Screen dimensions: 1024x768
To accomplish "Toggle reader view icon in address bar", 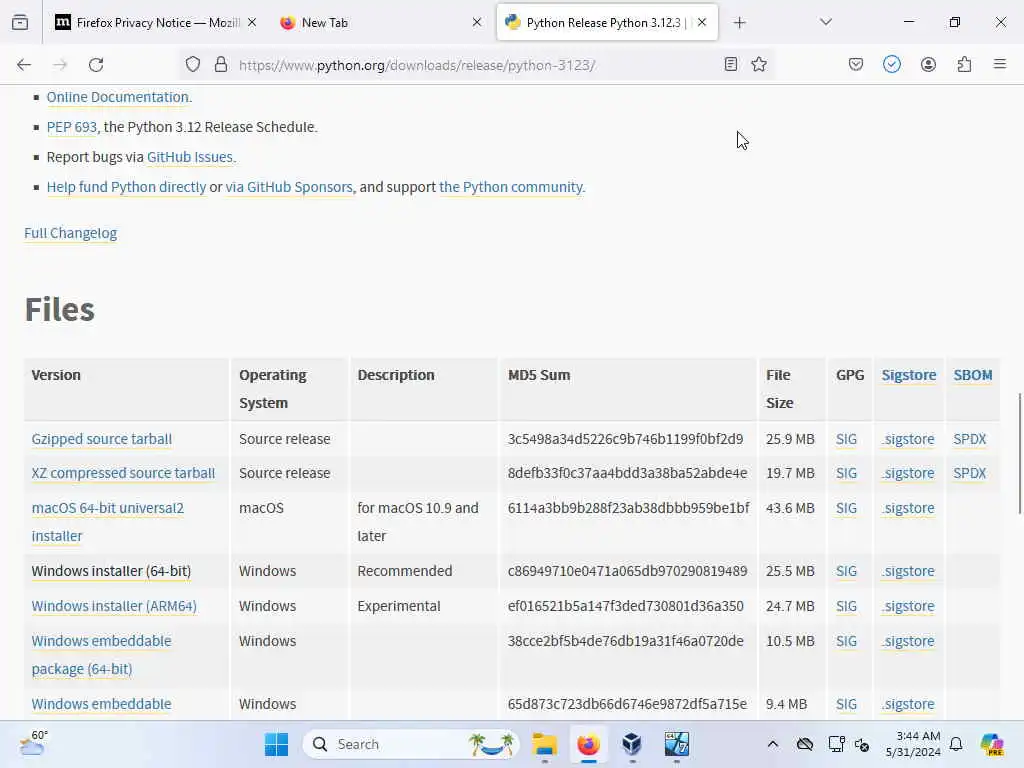I will (731, 64).
